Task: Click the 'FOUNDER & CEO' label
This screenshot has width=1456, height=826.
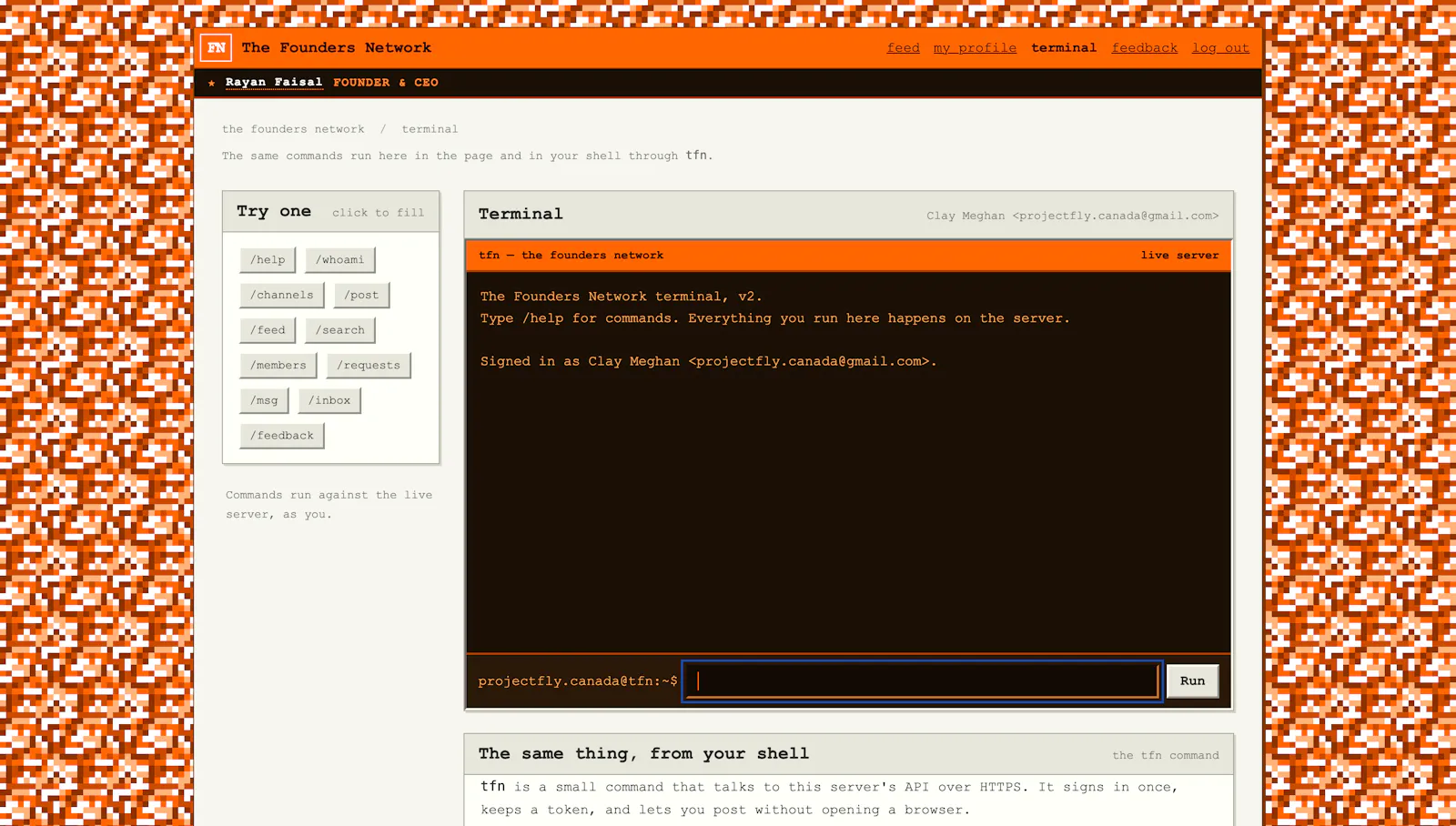Action: coord(386,82)
